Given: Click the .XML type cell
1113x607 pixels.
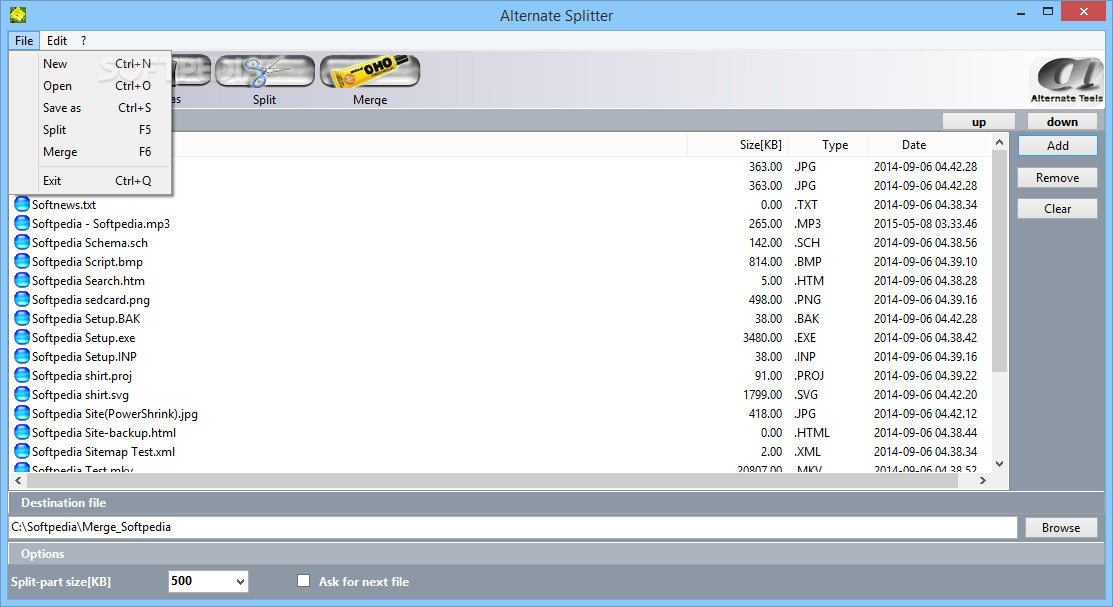Looking at the screenshot, I should [x=807, y=452].
